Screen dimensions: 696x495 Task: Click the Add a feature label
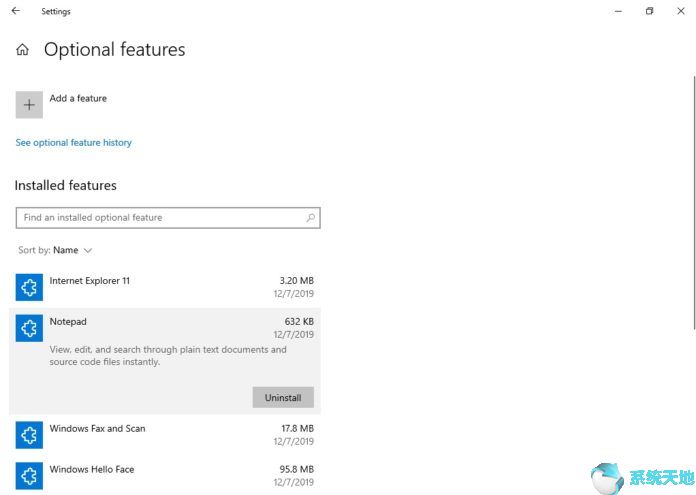pos(78,98)
